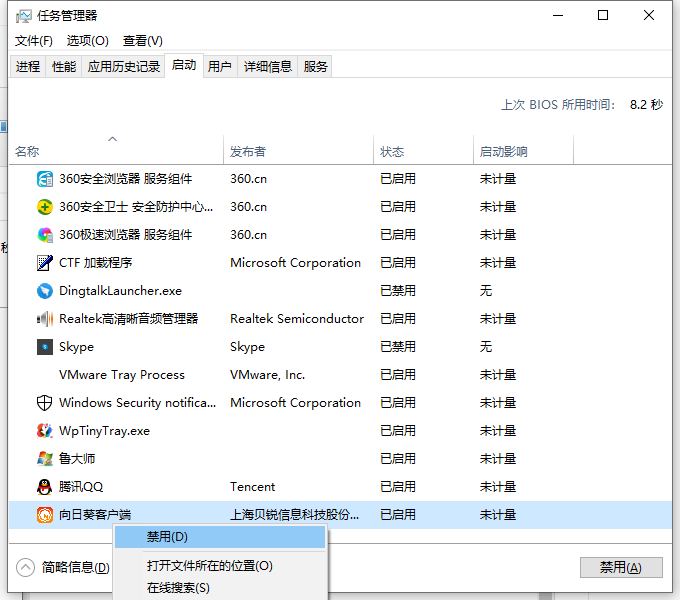Viewport: 680px width, 600px height.
Task: Switch to the 详细信息 tab
Action: [x=268, y=66]
